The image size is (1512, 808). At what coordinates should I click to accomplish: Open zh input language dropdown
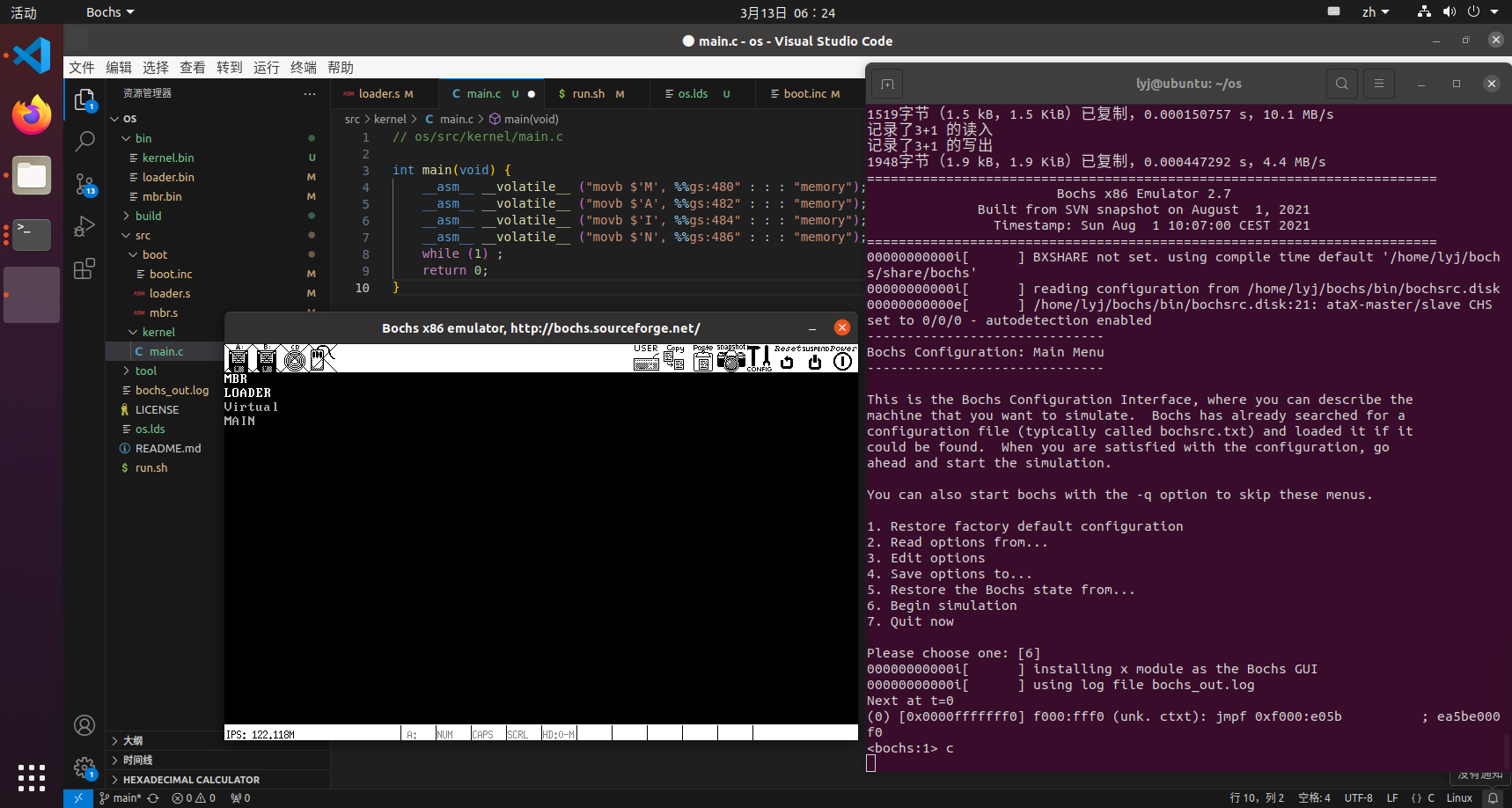tap(1376, 12)
